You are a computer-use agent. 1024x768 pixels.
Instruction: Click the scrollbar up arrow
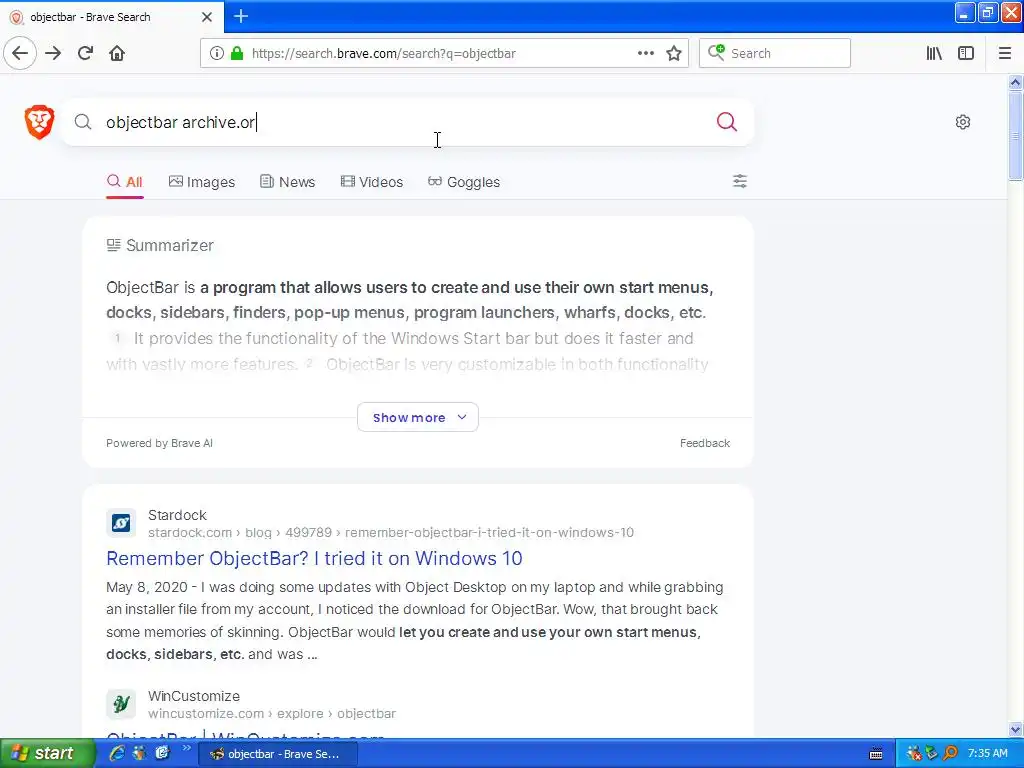click(1015, 82)
